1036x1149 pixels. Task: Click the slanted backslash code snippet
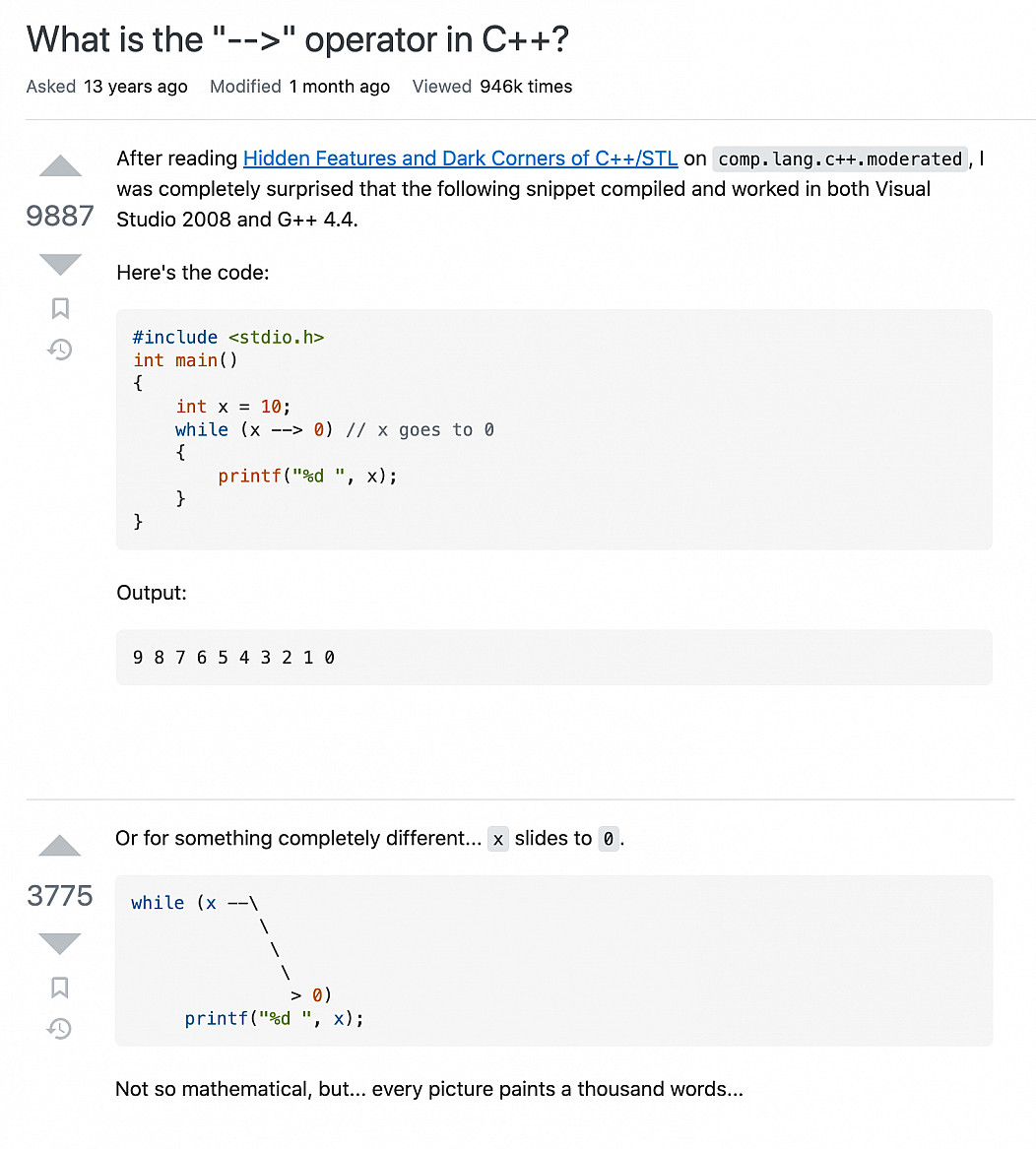coord(553,960)
